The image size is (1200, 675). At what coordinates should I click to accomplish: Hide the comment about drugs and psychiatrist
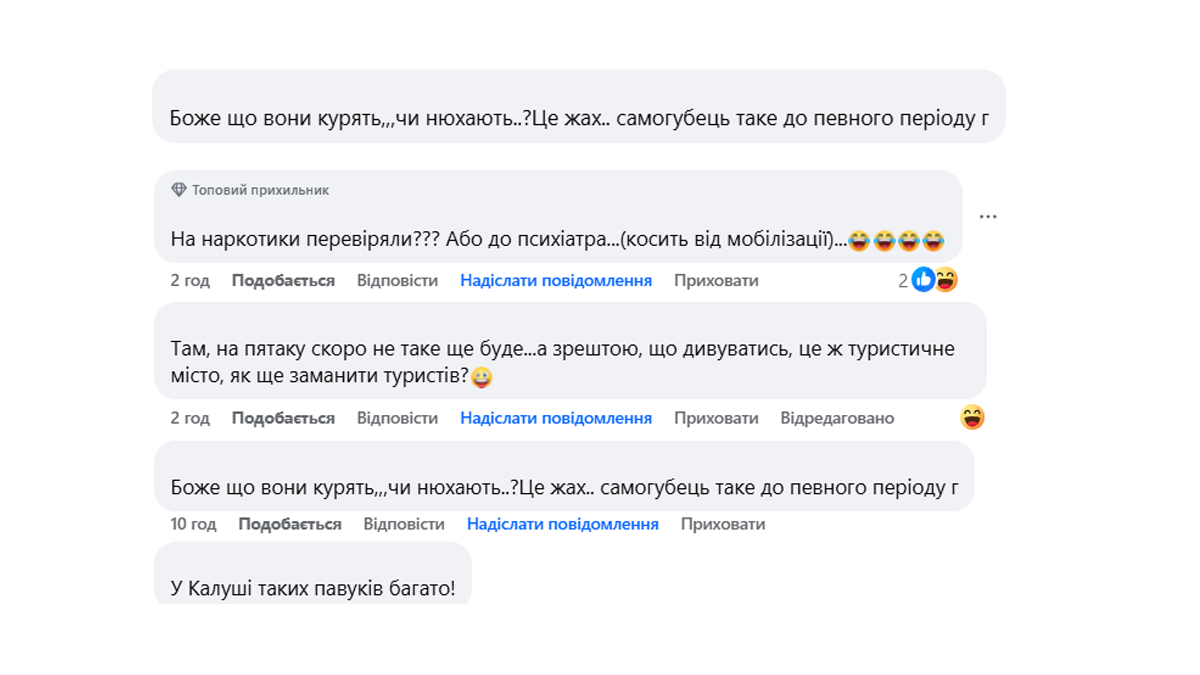click(x=716, y=281)
